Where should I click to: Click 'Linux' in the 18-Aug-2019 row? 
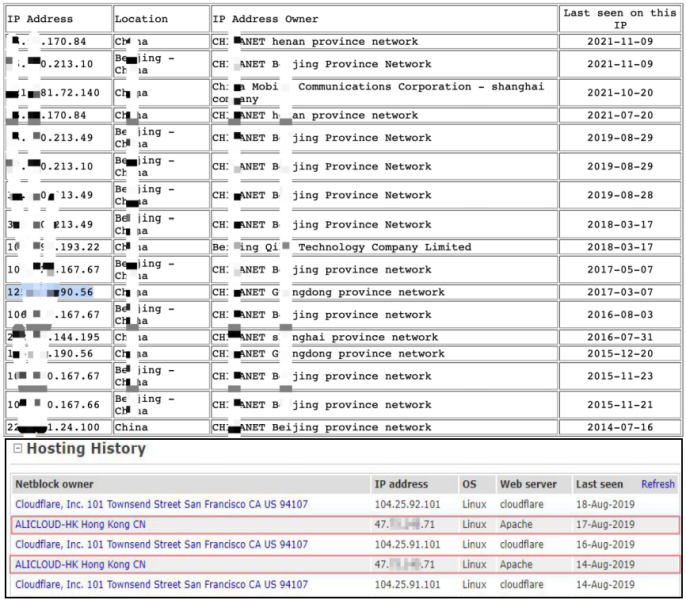474,504
